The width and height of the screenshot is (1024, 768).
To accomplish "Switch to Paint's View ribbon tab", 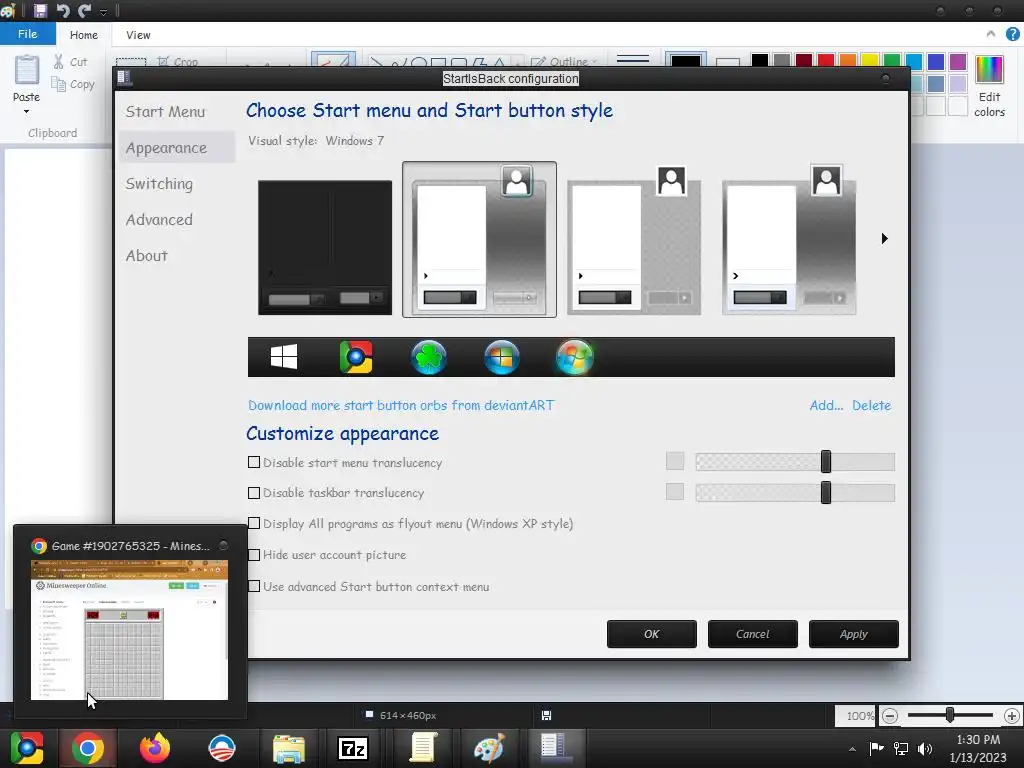I will click(x=138, y=35).
